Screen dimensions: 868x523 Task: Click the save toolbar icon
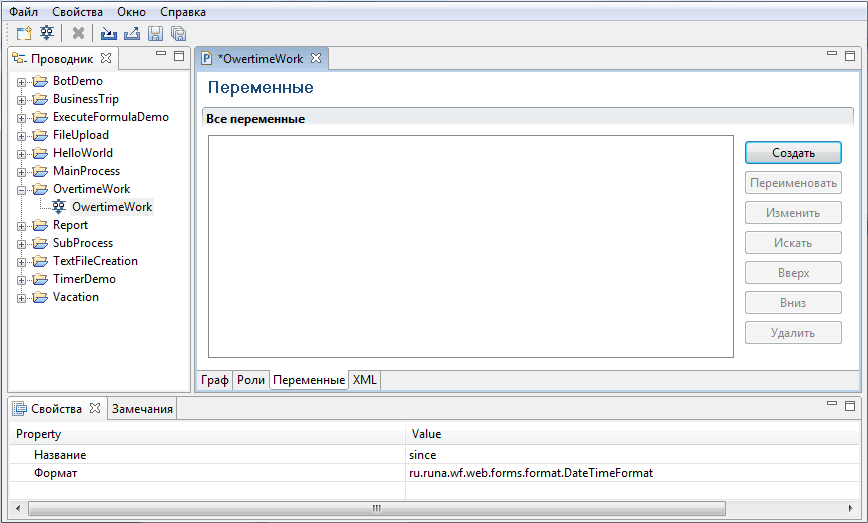point(155,34)
